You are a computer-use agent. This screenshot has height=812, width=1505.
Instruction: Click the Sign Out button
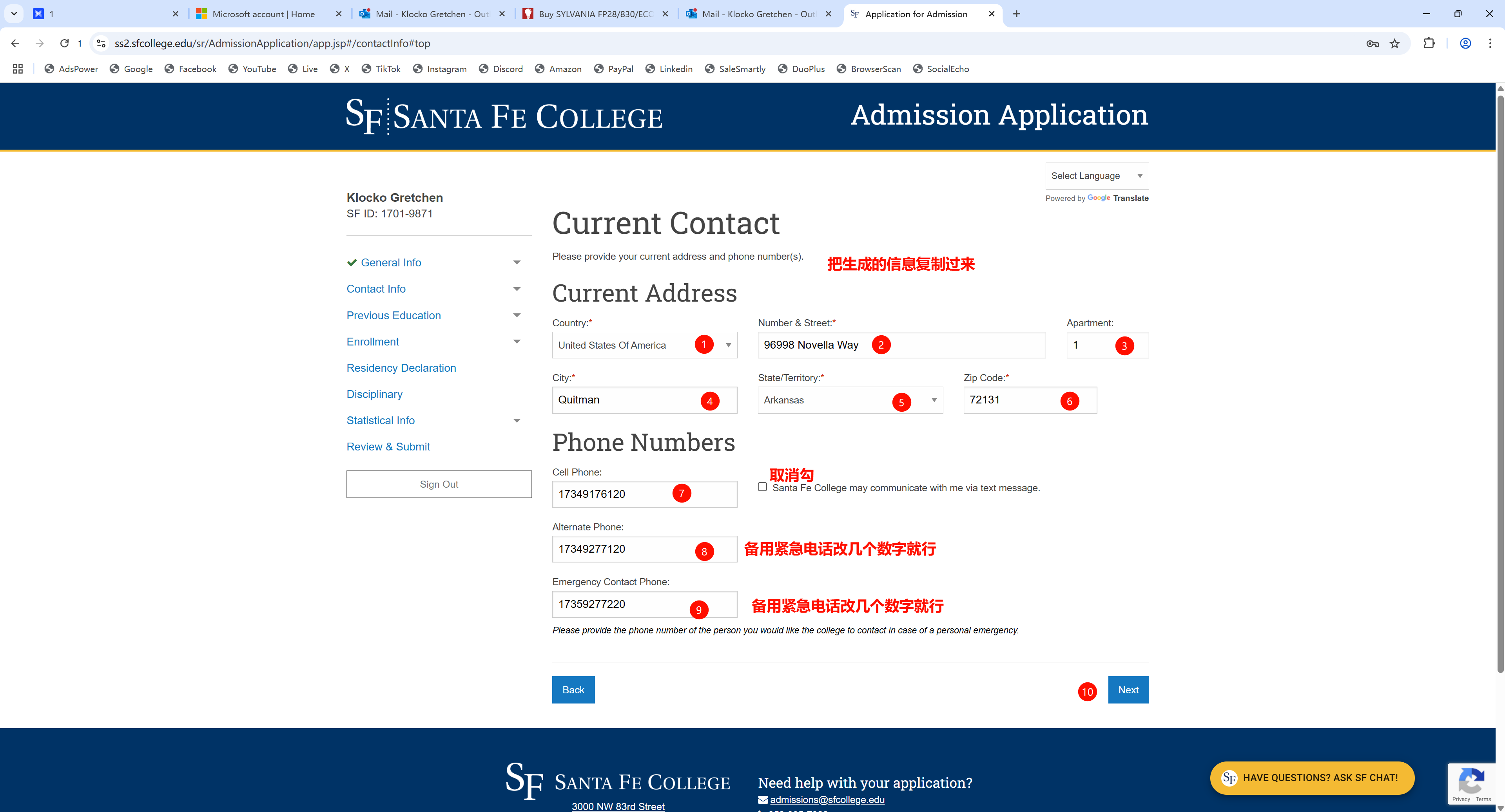[439, 484]
